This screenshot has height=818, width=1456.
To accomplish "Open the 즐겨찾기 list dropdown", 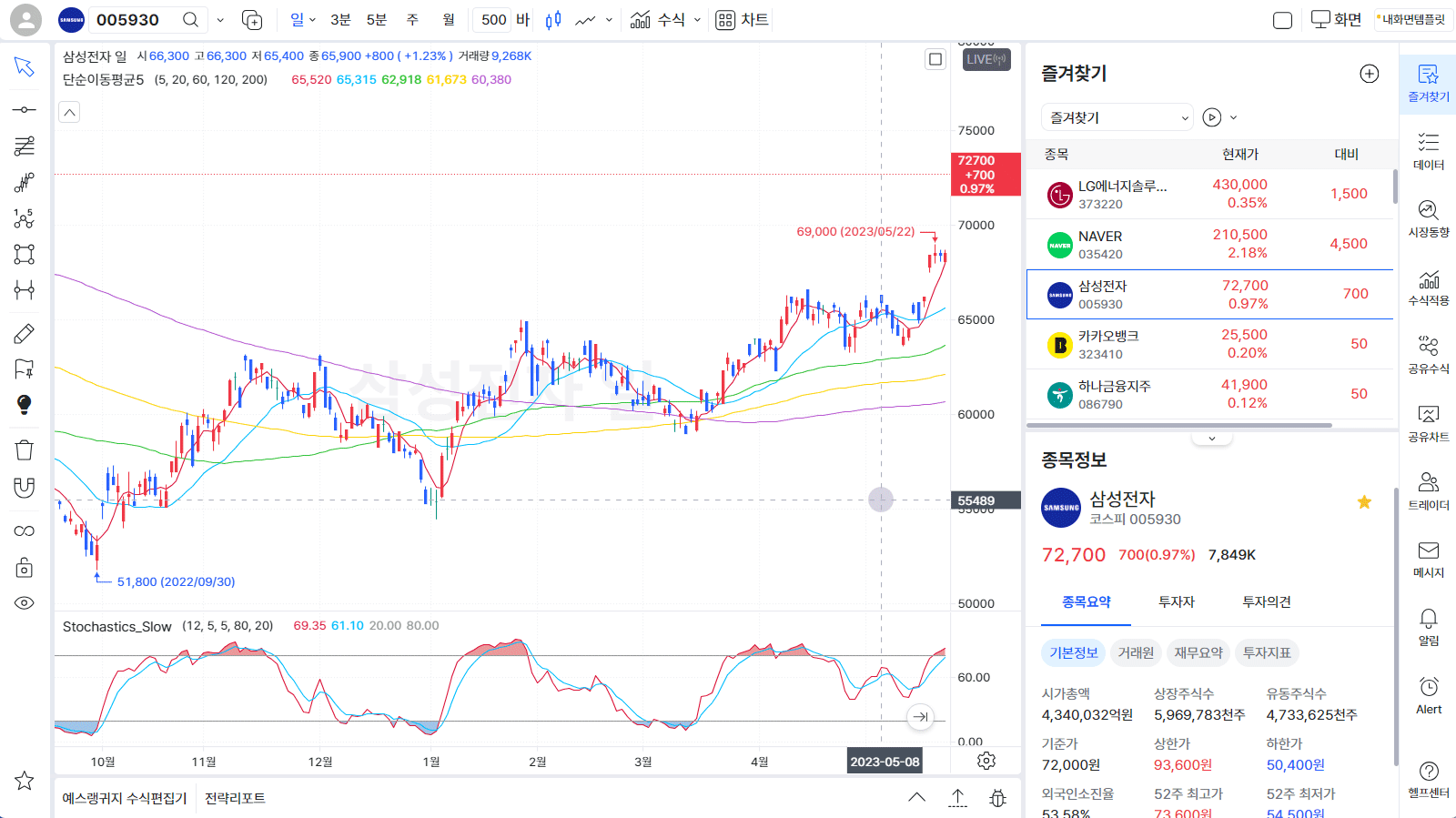I will pyautogui.click(x=1117, y=117).
